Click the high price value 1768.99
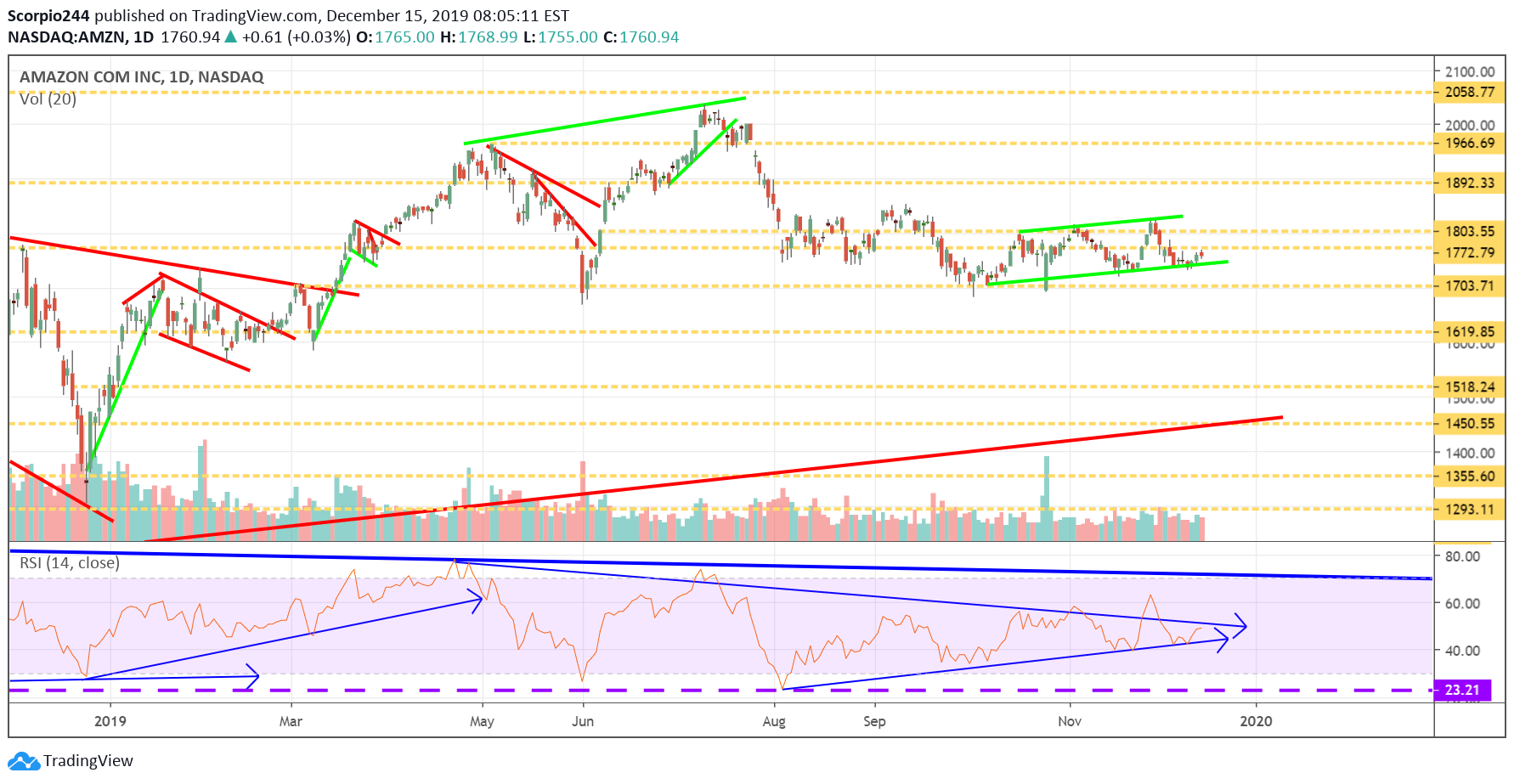Viewport: 1514px width, 784px height. click(x=488, y=37)
